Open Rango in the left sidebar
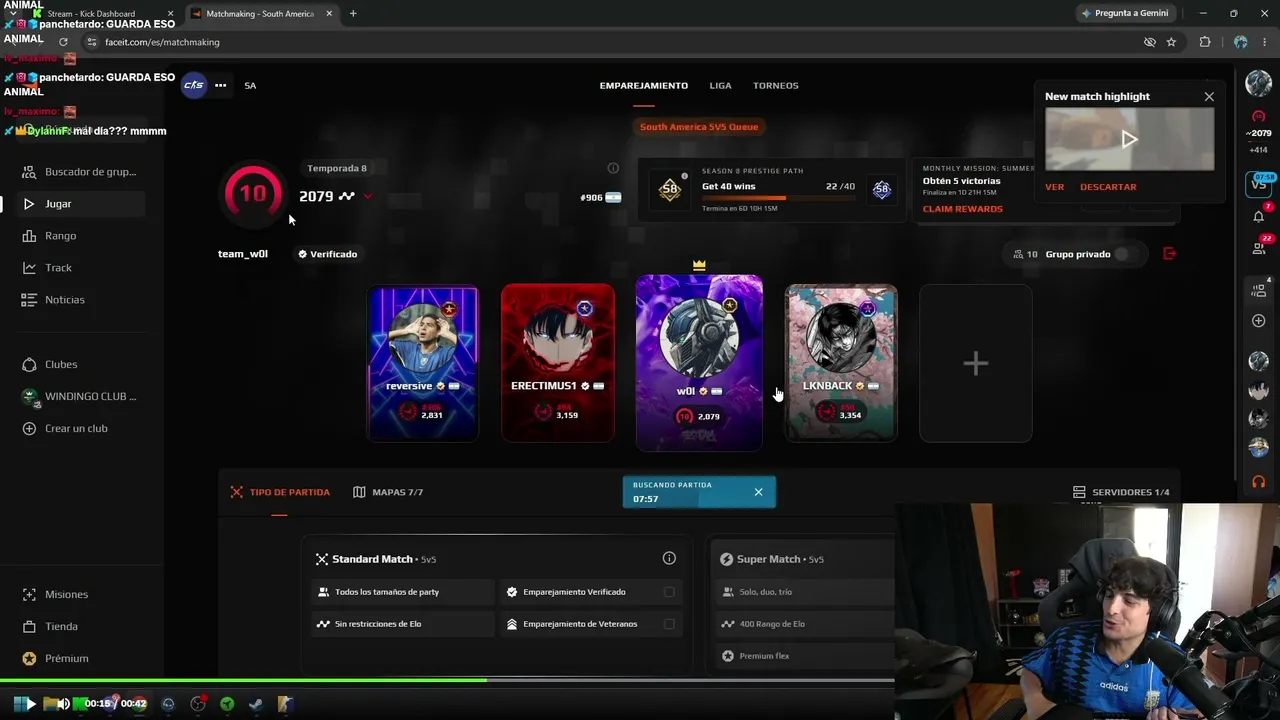This screenshot has width=1280, height=720. (x=82, y=236)
